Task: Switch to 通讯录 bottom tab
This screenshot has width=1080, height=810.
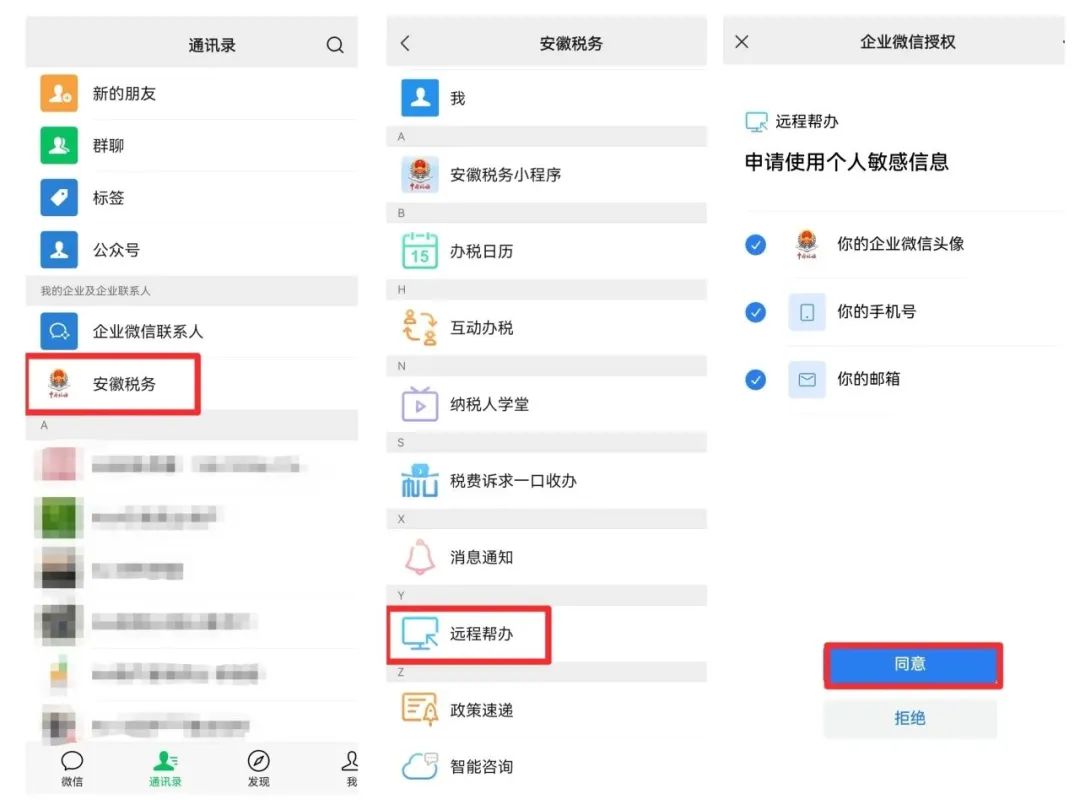Action: pyautogui.click(x=165, y=769)
